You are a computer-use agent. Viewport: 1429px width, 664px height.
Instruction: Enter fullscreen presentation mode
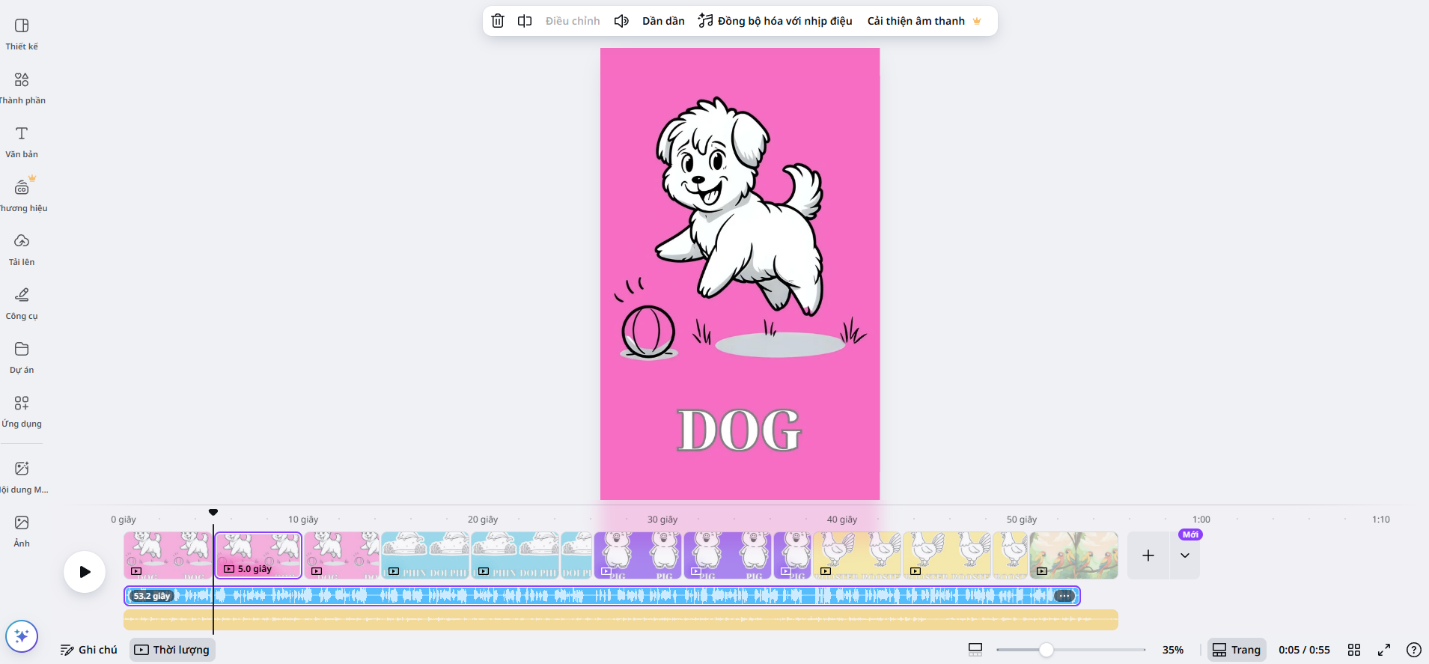coord(1384,650)
